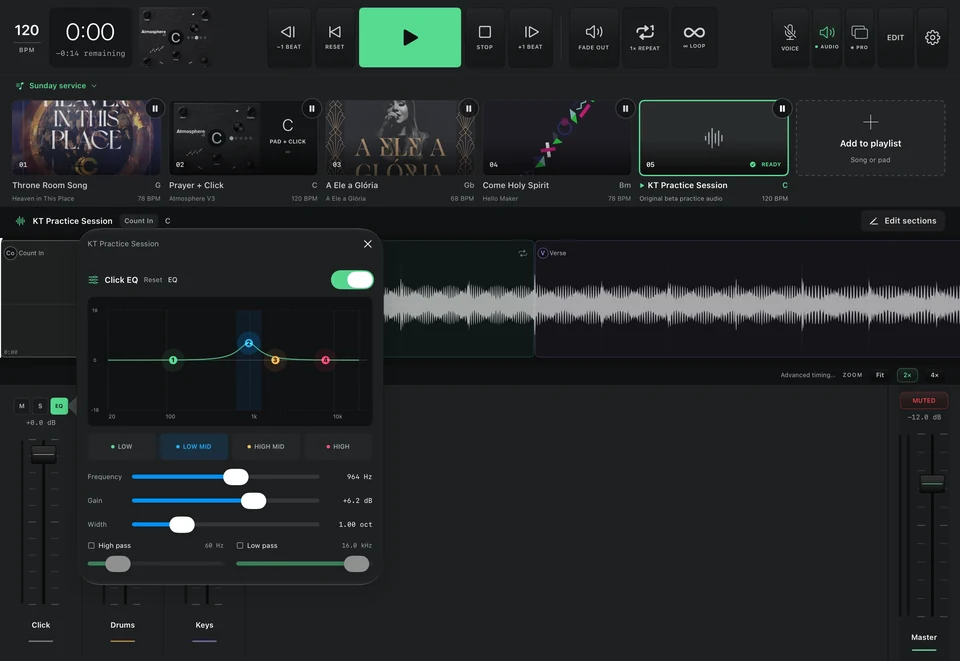Turn off the Click EQ switch
The image size is (960, 661).
352,280
